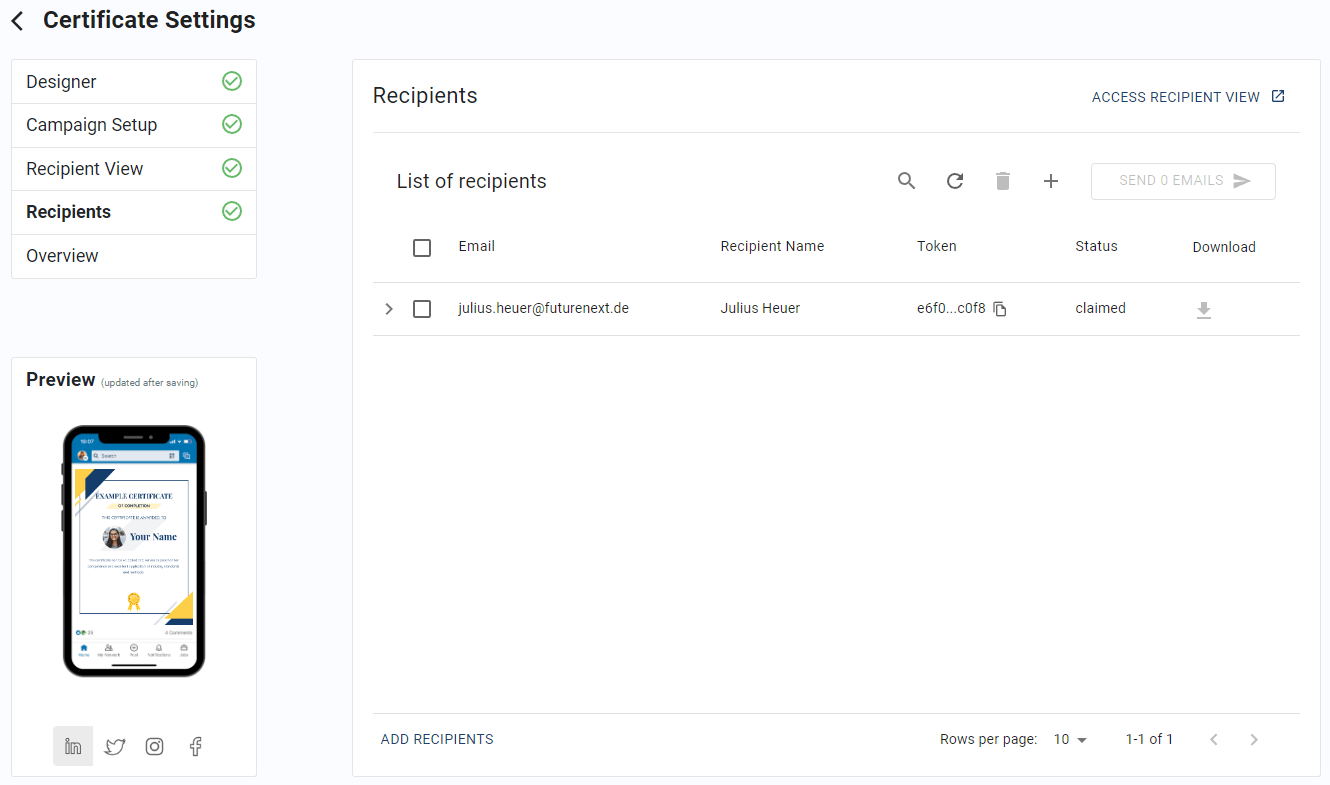Check the row checkbox for julius.heuer@futurenext.de
The width and height of the screenshot is (1330, 785).
coord(422,308)
